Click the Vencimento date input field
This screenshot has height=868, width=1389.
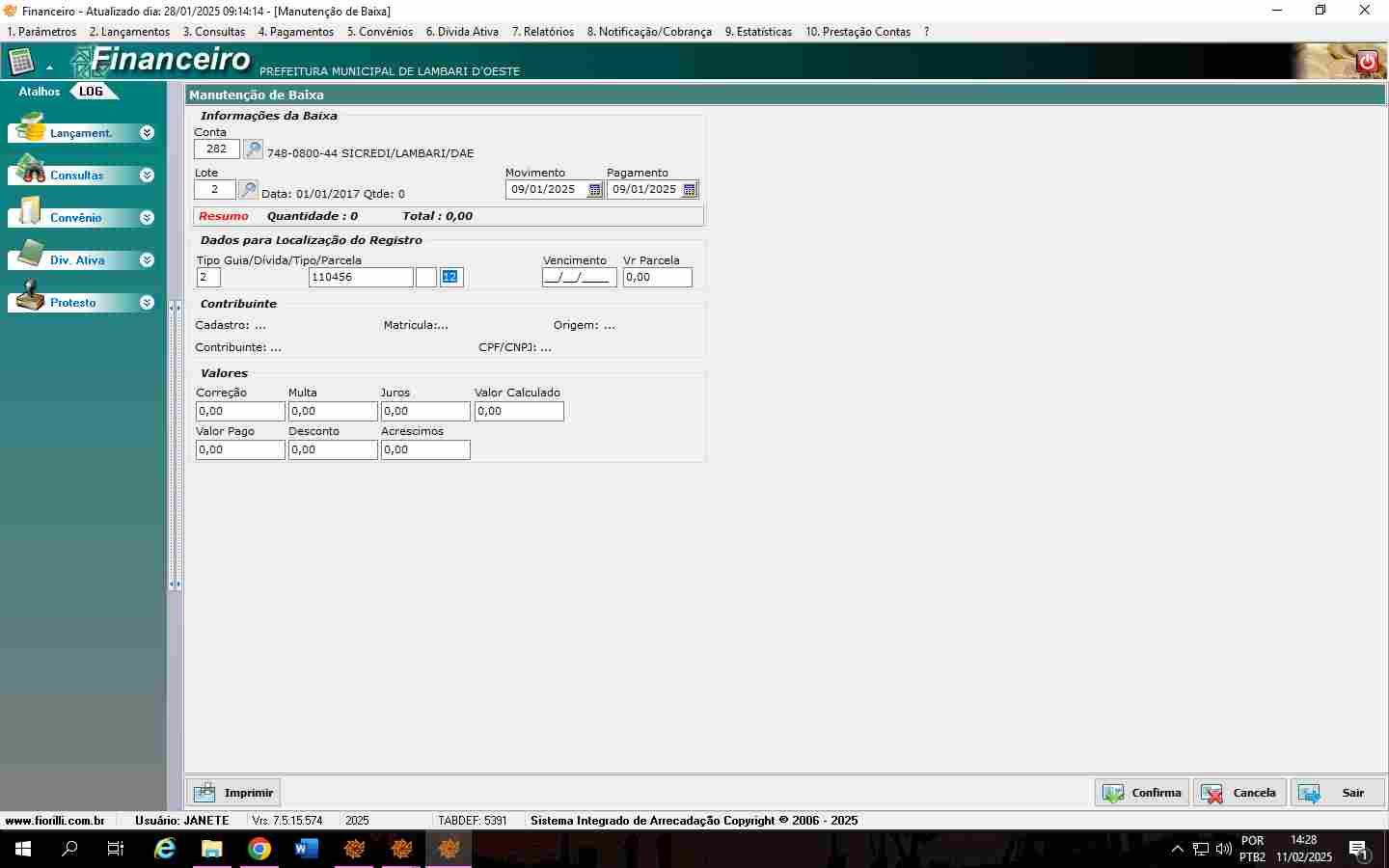pos(579,278)
